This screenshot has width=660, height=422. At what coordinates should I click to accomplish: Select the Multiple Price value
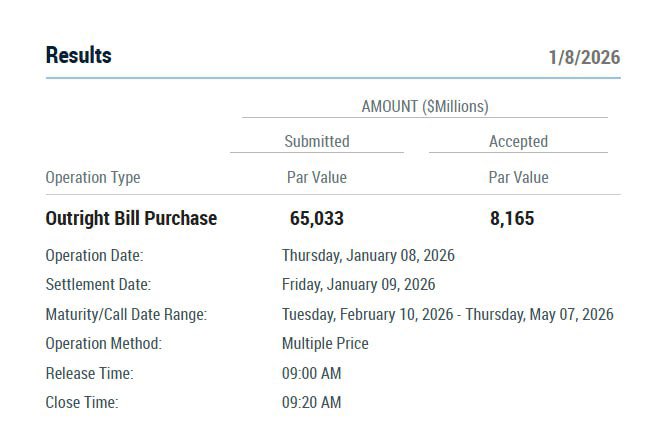coord(325,344)
